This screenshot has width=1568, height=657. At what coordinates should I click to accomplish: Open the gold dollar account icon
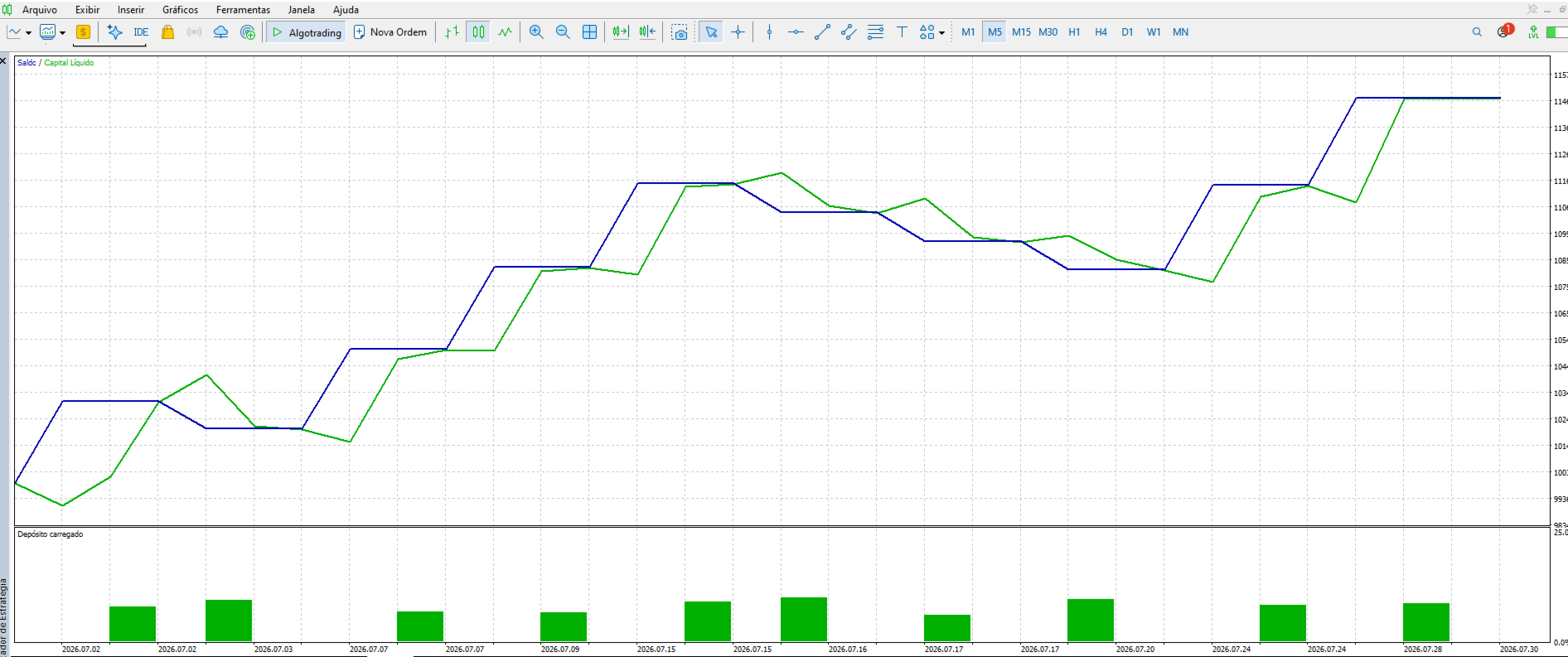pyautogui.click(x=83, y=32)
